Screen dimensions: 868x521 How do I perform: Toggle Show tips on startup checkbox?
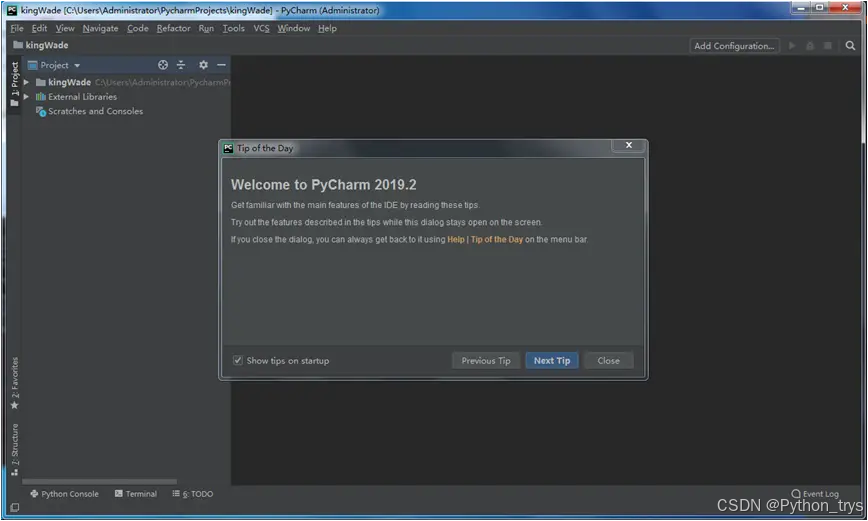click(x=237, y=360)
